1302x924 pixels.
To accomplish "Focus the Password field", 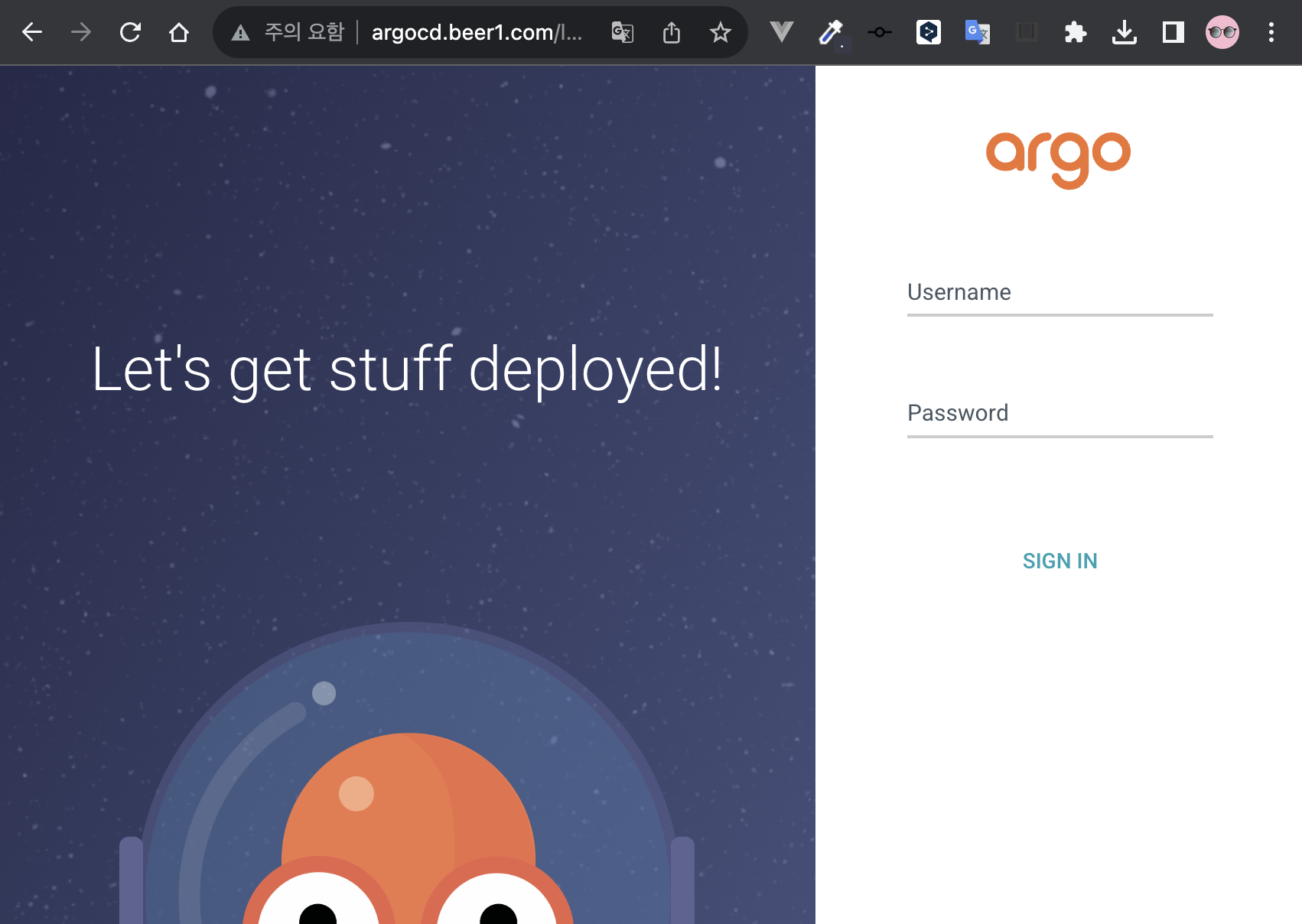I will point(1060,415).
